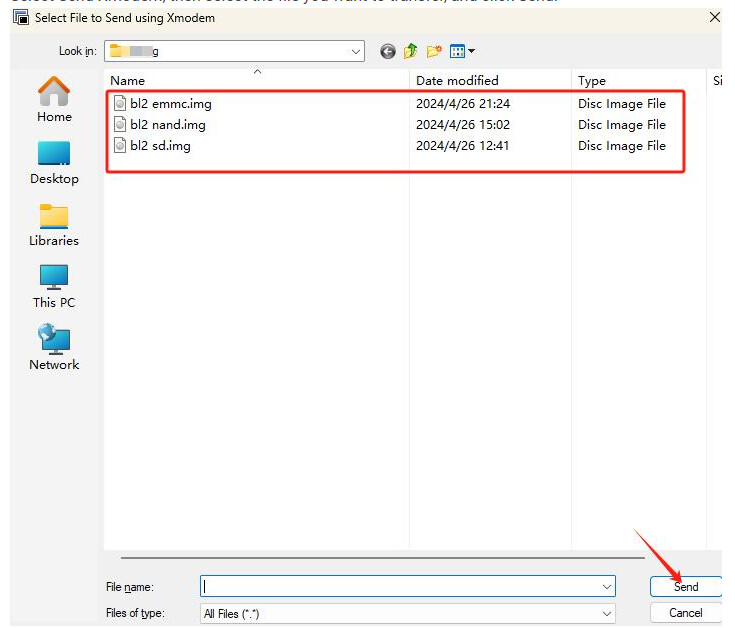The width and height of the screenshot is (735, 628).
Task: Select the bl2 emmc.img file
Action: (x=170, y=104)
